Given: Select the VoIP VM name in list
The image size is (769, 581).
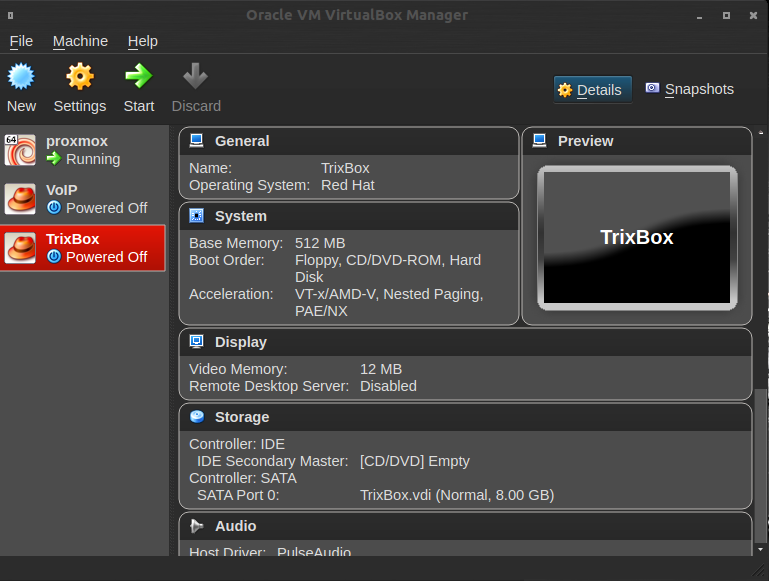Looking at the screenshot, I should (62, 190).
